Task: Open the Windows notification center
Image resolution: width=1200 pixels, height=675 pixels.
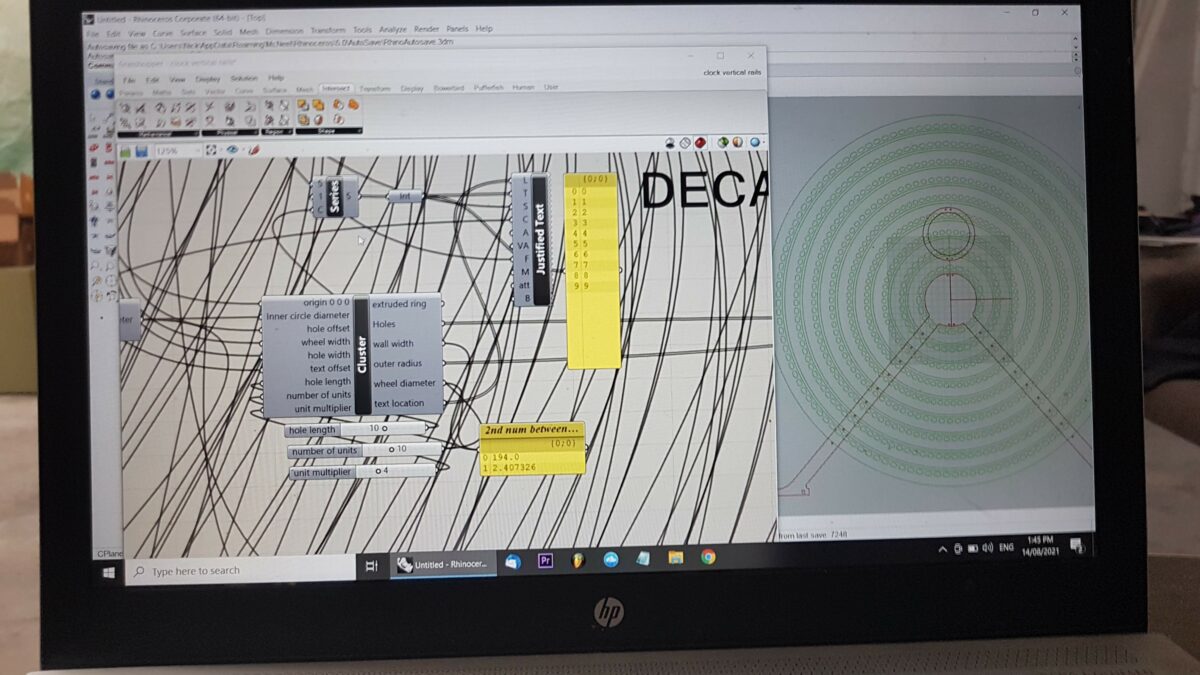Action: [1078, 545]
